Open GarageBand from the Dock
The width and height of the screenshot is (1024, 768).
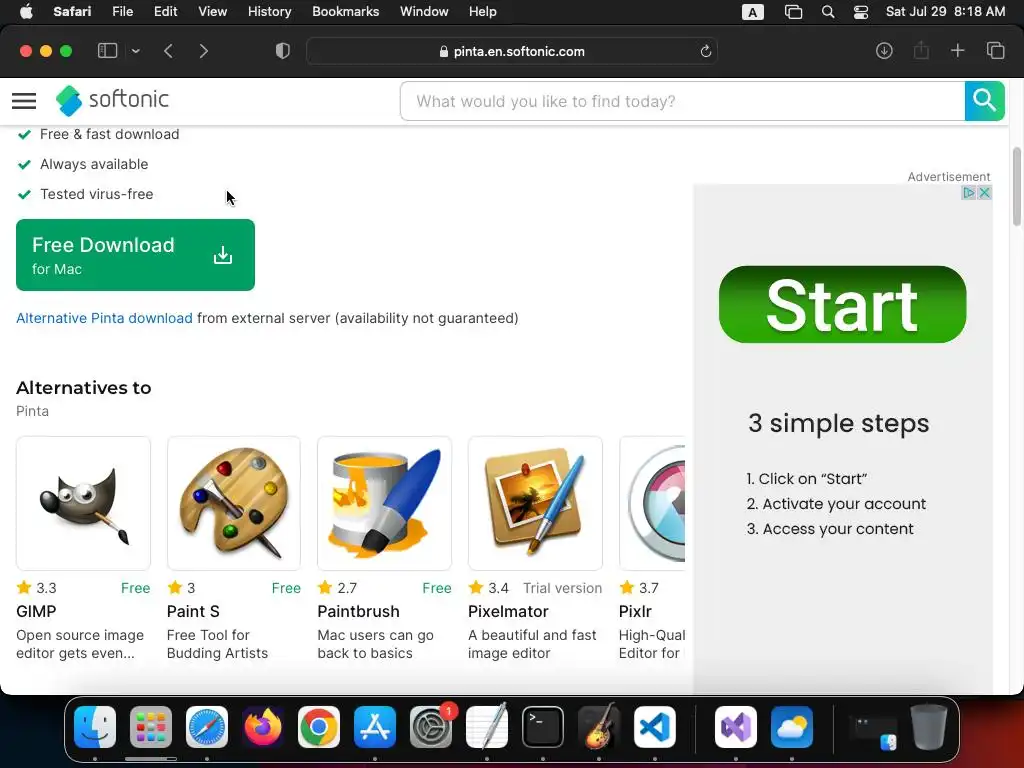coord(599,726)
